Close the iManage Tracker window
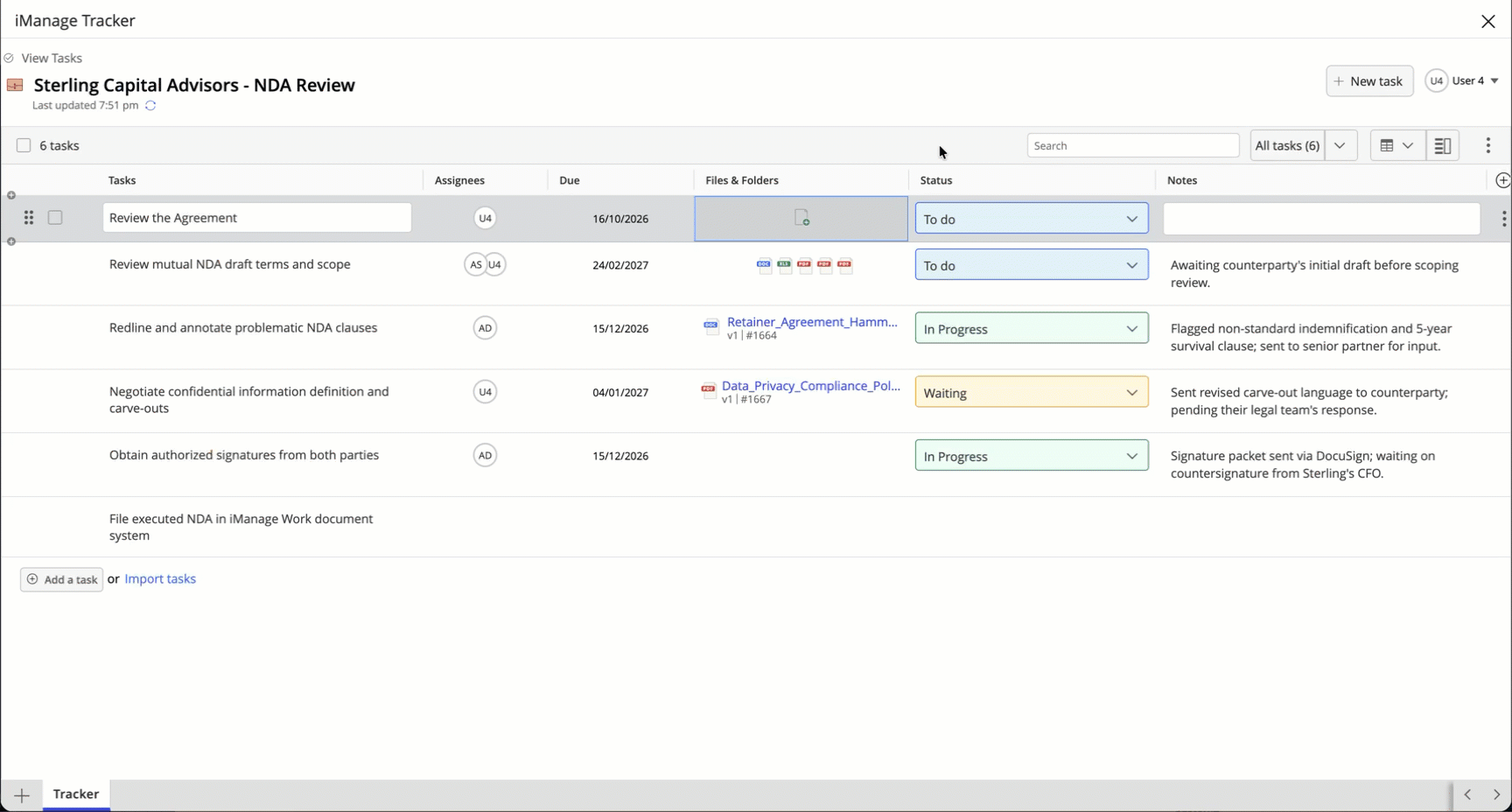The image size is (1512, 812). [1487, 21]
